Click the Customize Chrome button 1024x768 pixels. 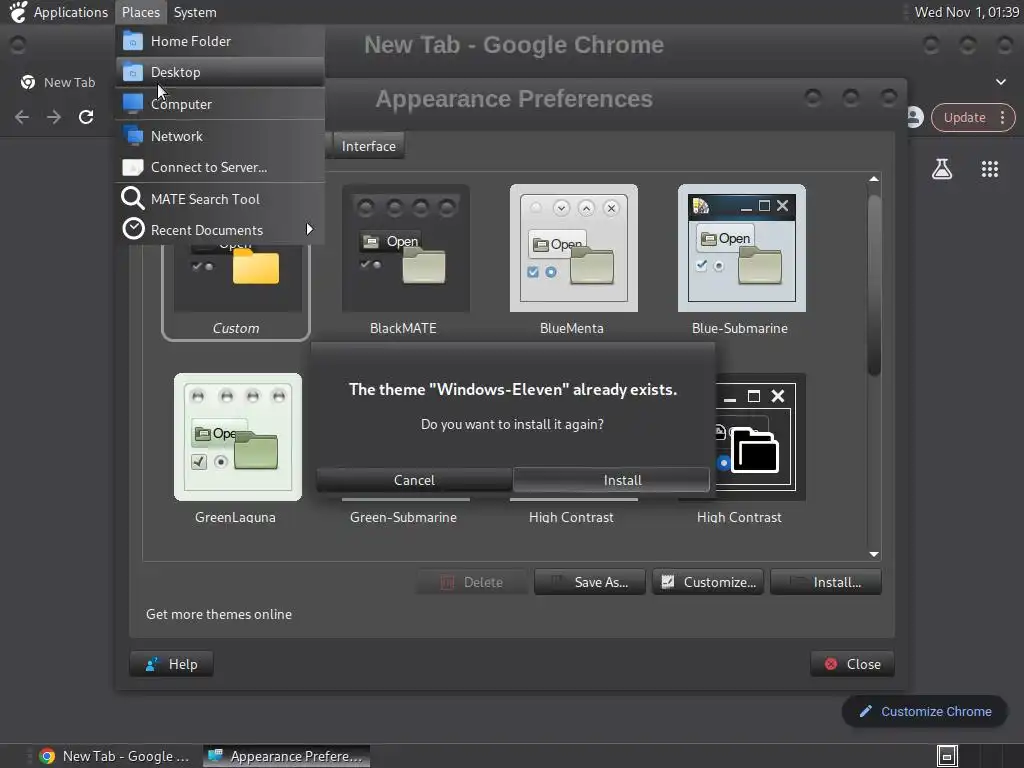[925, 711]
